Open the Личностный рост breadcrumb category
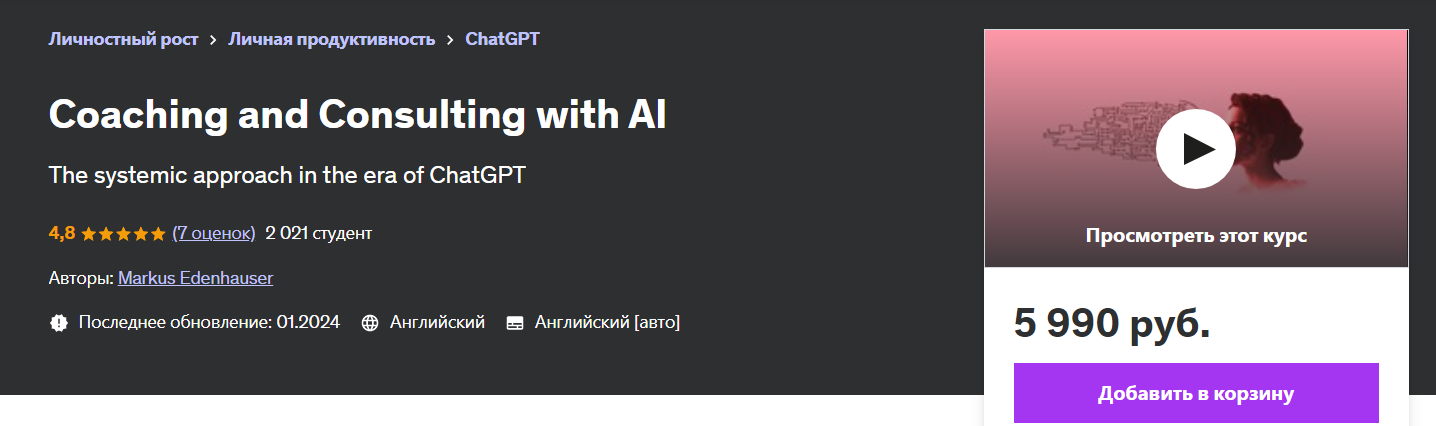 tap(123, 40)
